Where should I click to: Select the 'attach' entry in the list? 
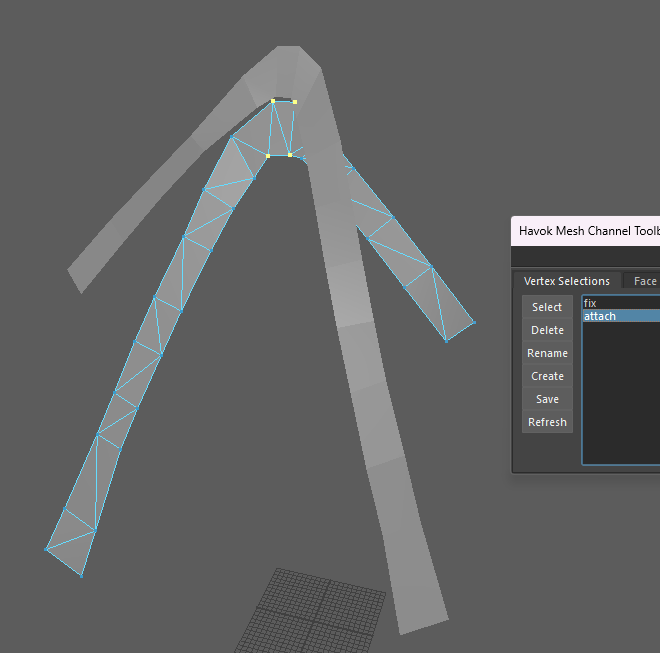(621, 316)
